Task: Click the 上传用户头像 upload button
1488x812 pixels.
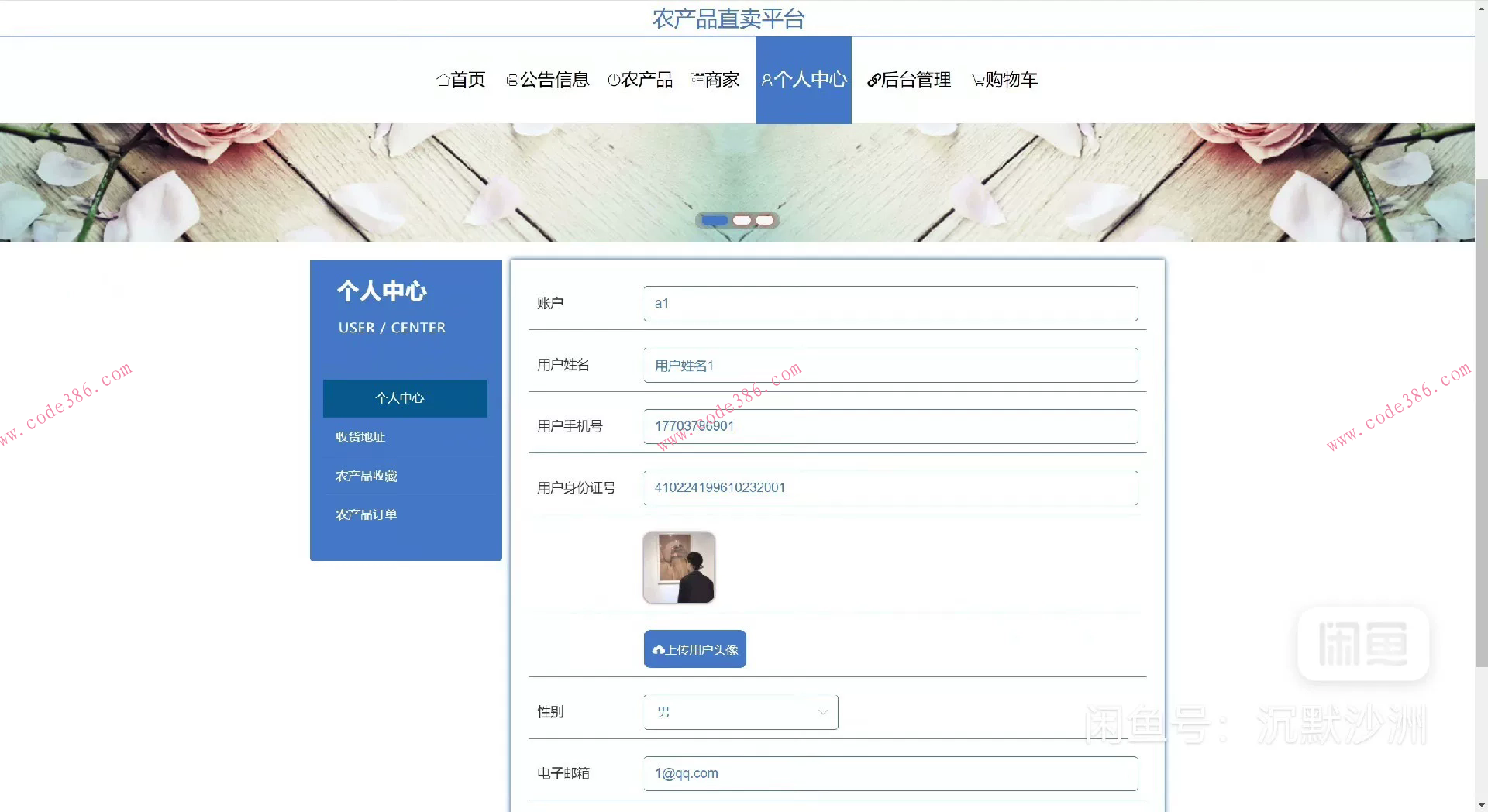Action: pos(694,649)
